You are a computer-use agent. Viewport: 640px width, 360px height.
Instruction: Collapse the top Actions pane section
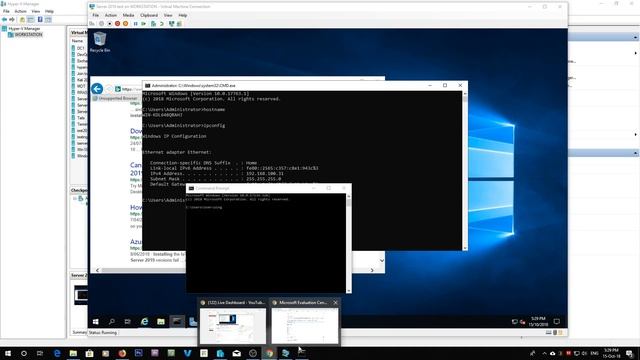(636, 37)
